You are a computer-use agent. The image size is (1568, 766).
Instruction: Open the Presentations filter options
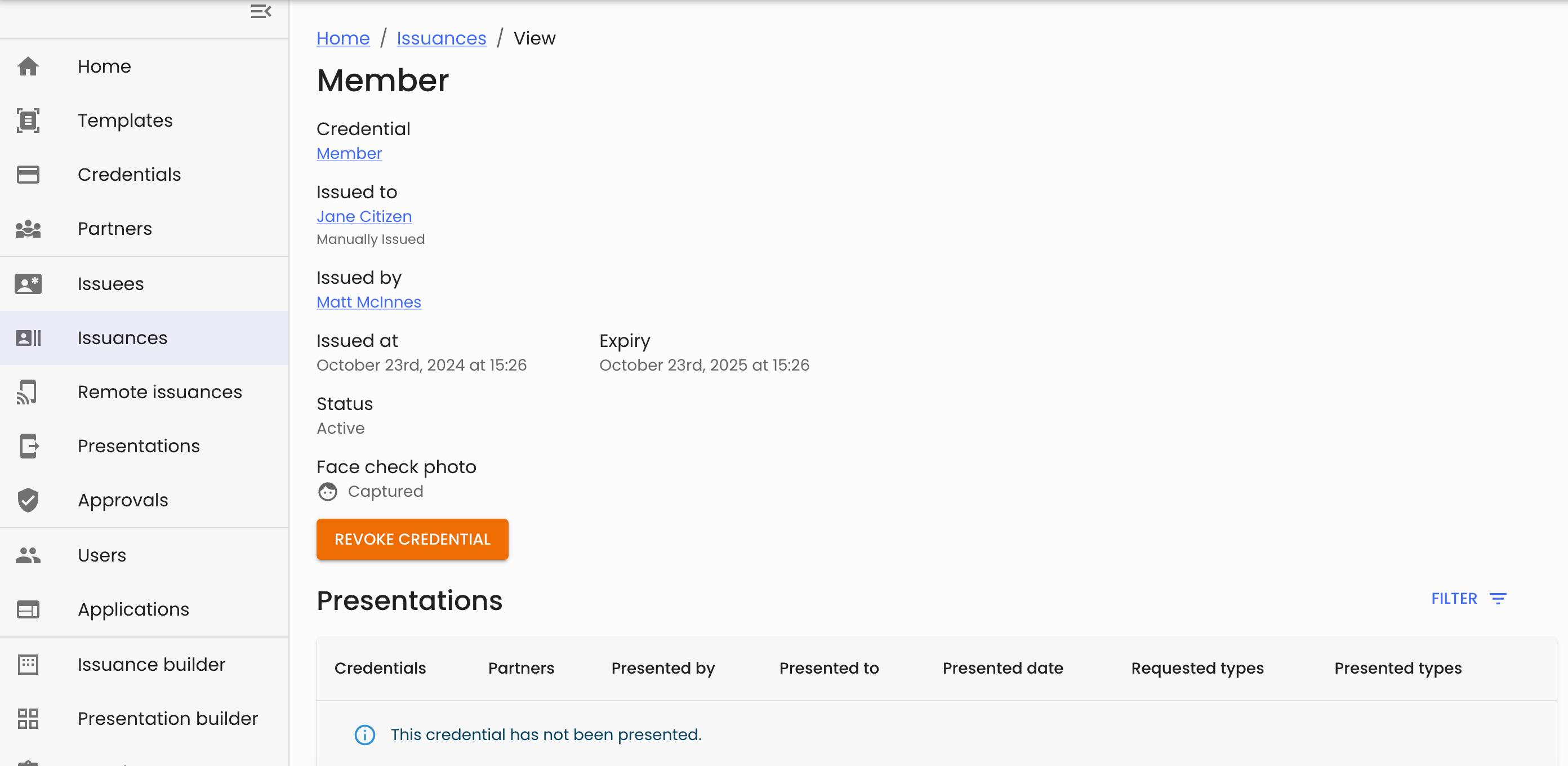[x=1468, y=599]
